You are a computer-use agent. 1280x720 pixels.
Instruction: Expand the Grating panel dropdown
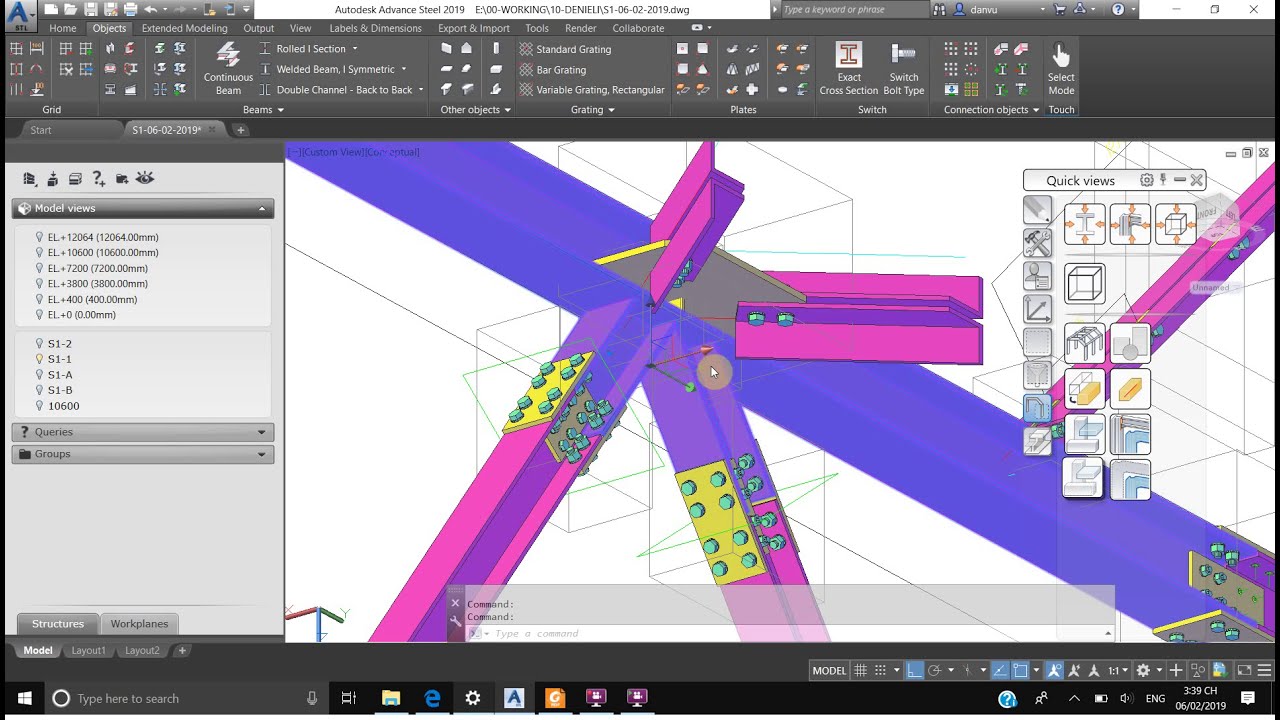[x=592, y=110]
